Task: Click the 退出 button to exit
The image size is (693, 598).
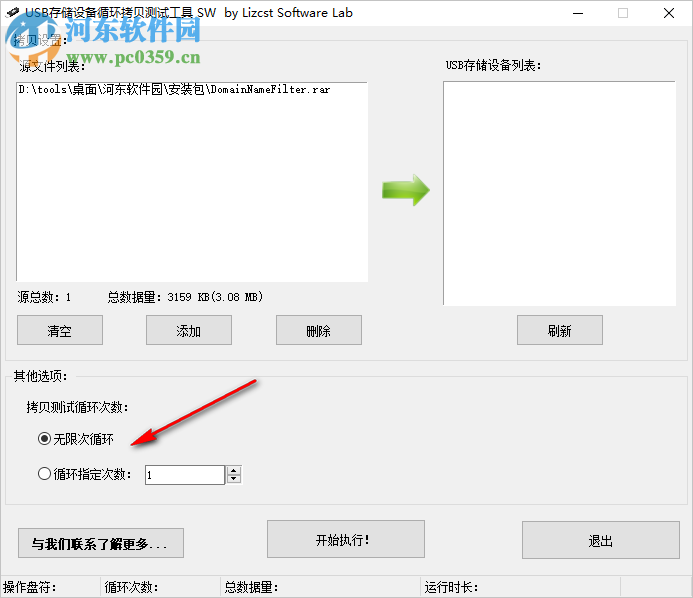Action: pyautogui.click(x=601, y=540)
